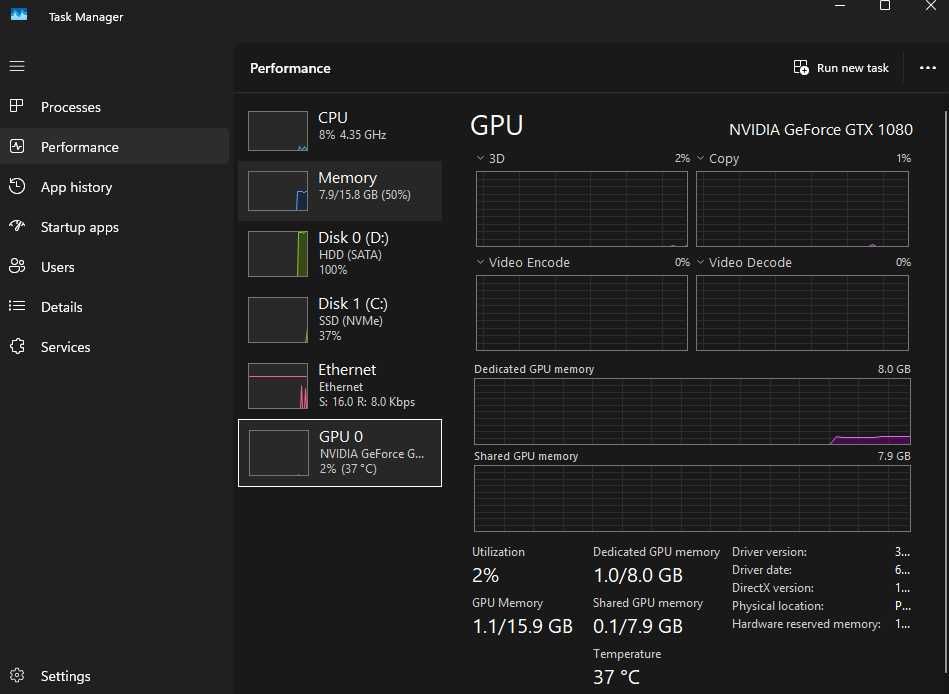Click the Driver version label
949x694 pixels.
769,552
